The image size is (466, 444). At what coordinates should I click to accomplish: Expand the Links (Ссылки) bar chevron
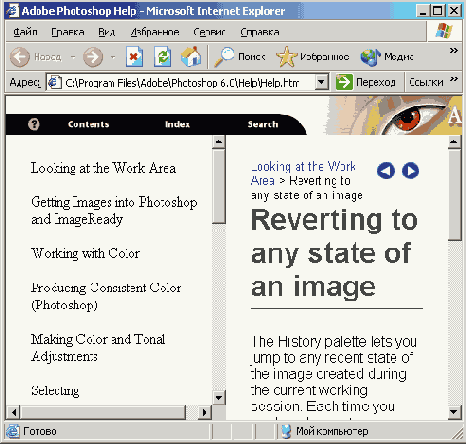[x=453, y=79]
